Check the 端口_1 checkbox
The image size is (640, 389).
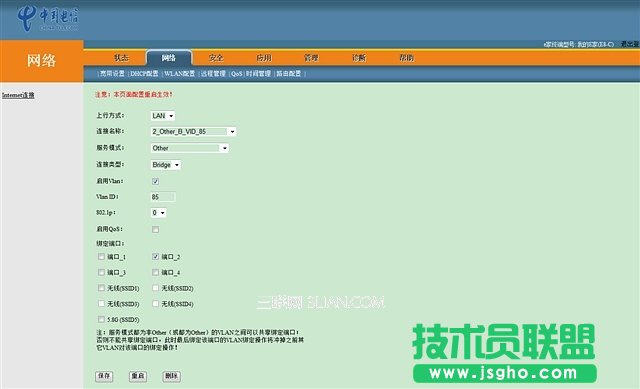tap(101, 257)
